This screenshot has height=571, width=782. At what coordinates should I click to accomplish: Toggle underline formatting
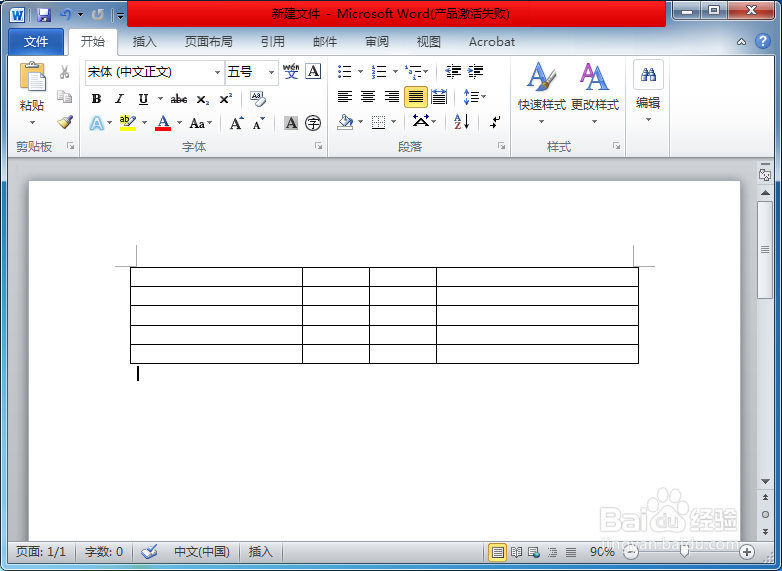pyautogui.click(x=143, y=99)
